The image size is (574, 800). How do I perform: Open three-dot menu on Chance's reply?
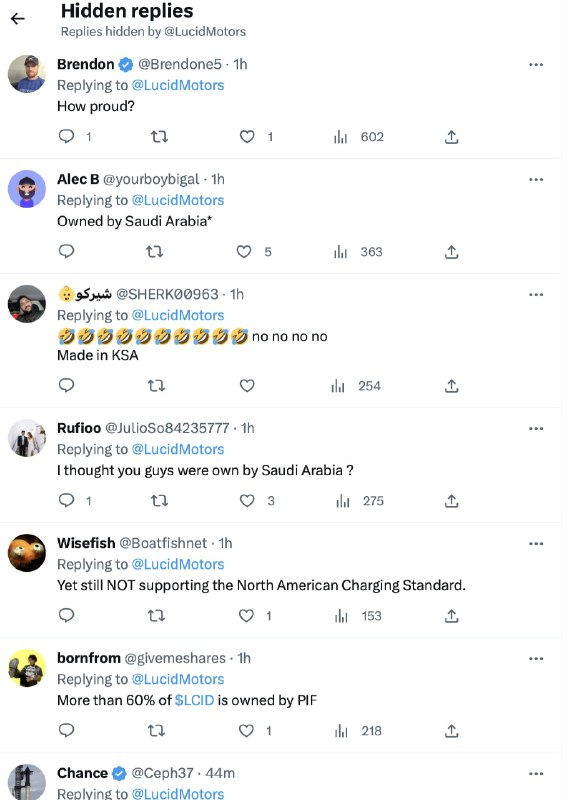click(x=536, y=774)
